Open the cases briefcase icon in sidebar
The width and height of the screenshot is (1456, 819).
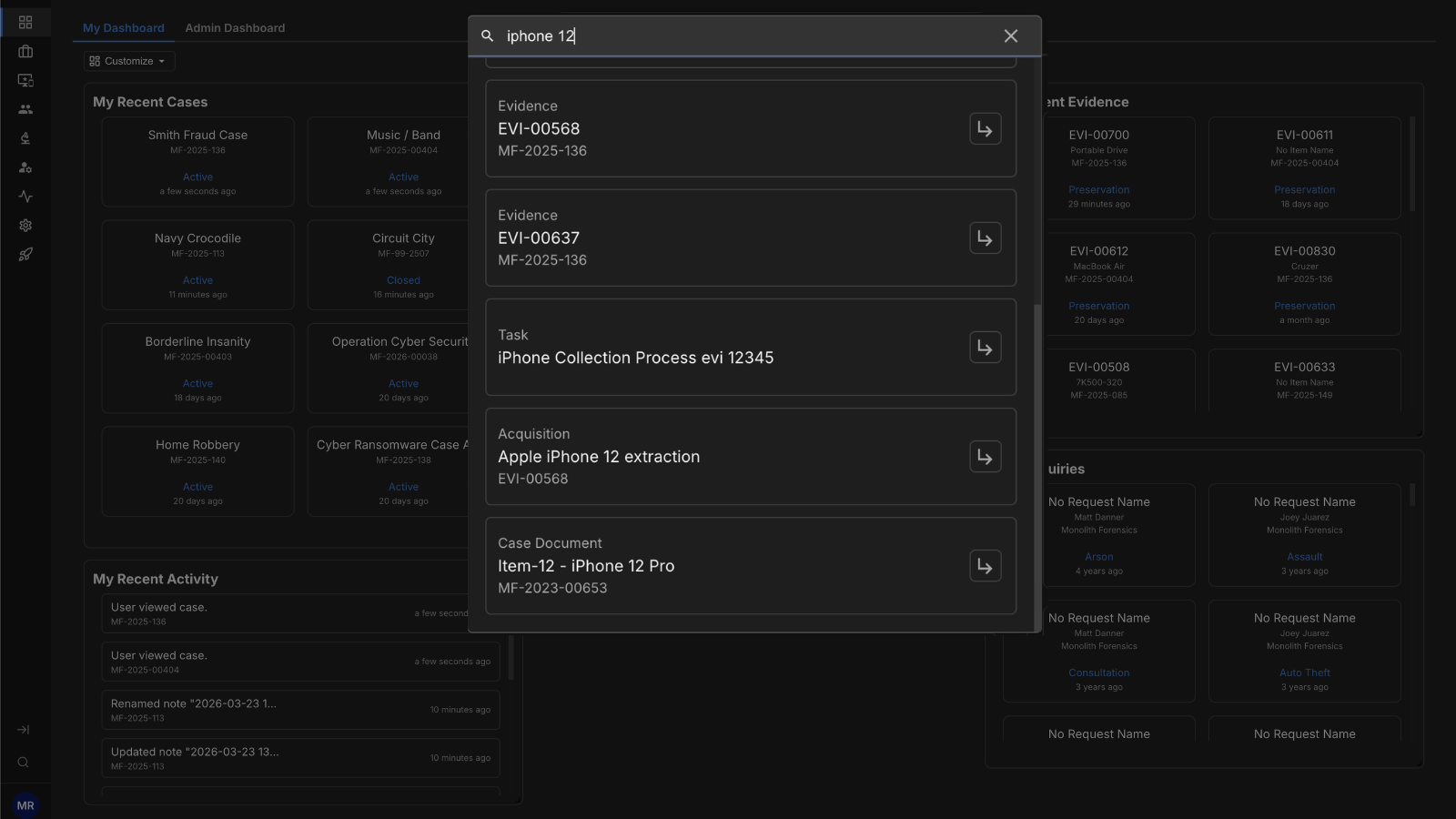pyautogui.click(x=25, y=51)
